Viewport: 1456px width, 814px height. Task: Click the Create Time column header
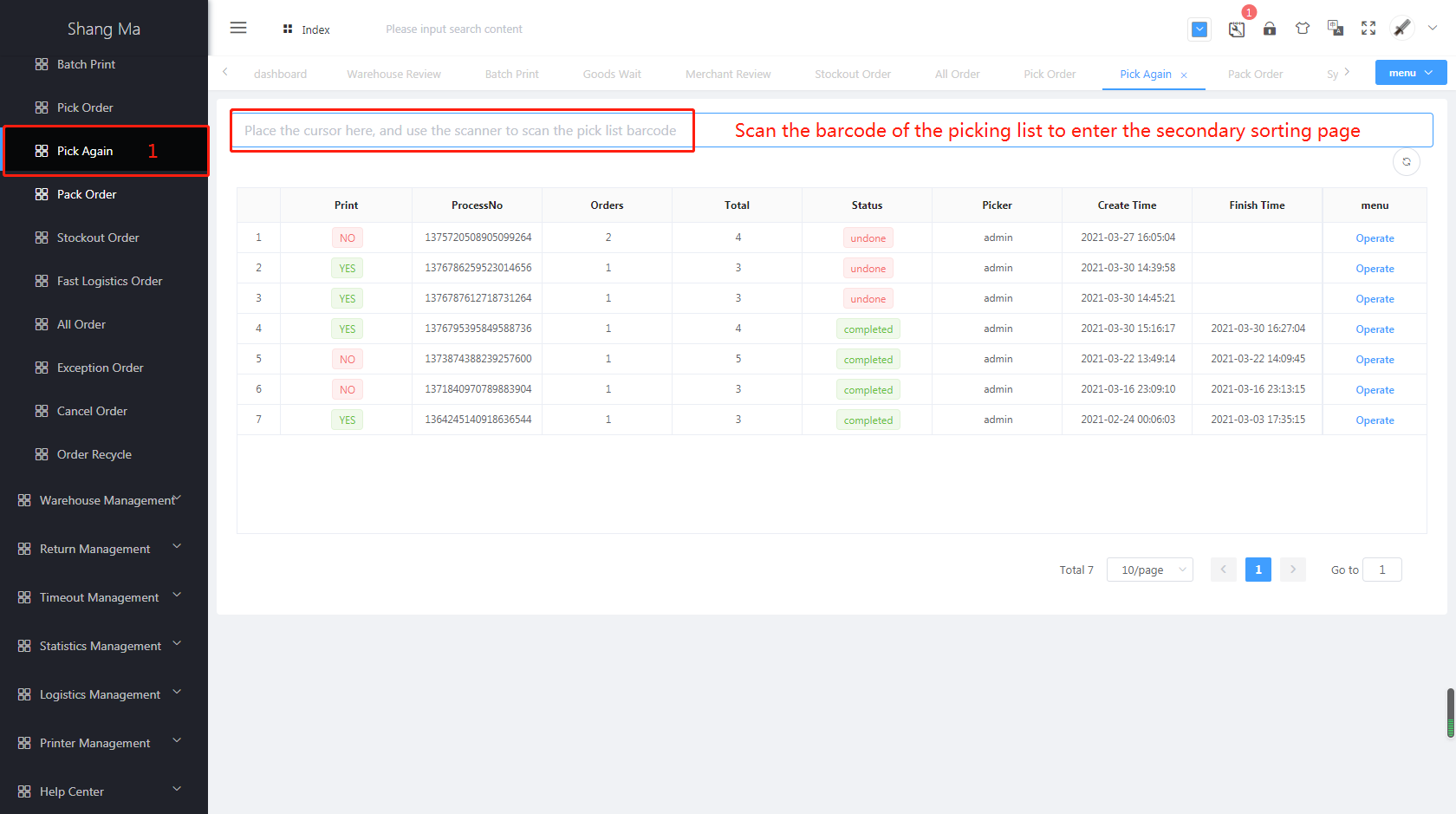click(x=1127, y=205)
